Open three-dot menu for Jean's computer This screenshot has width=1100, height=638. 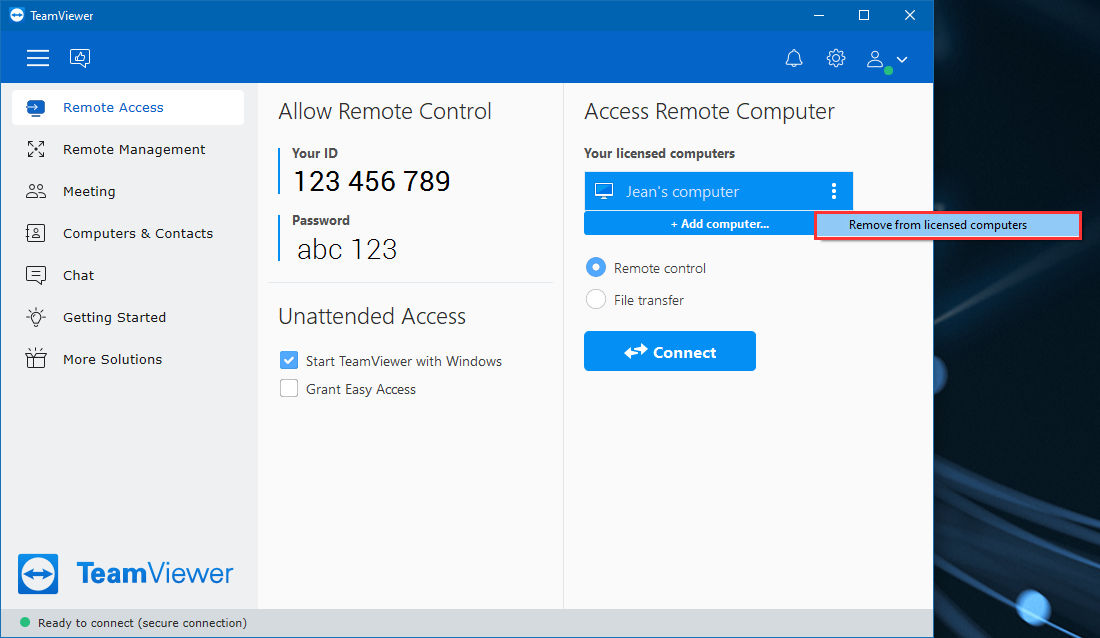coord(833,191)
